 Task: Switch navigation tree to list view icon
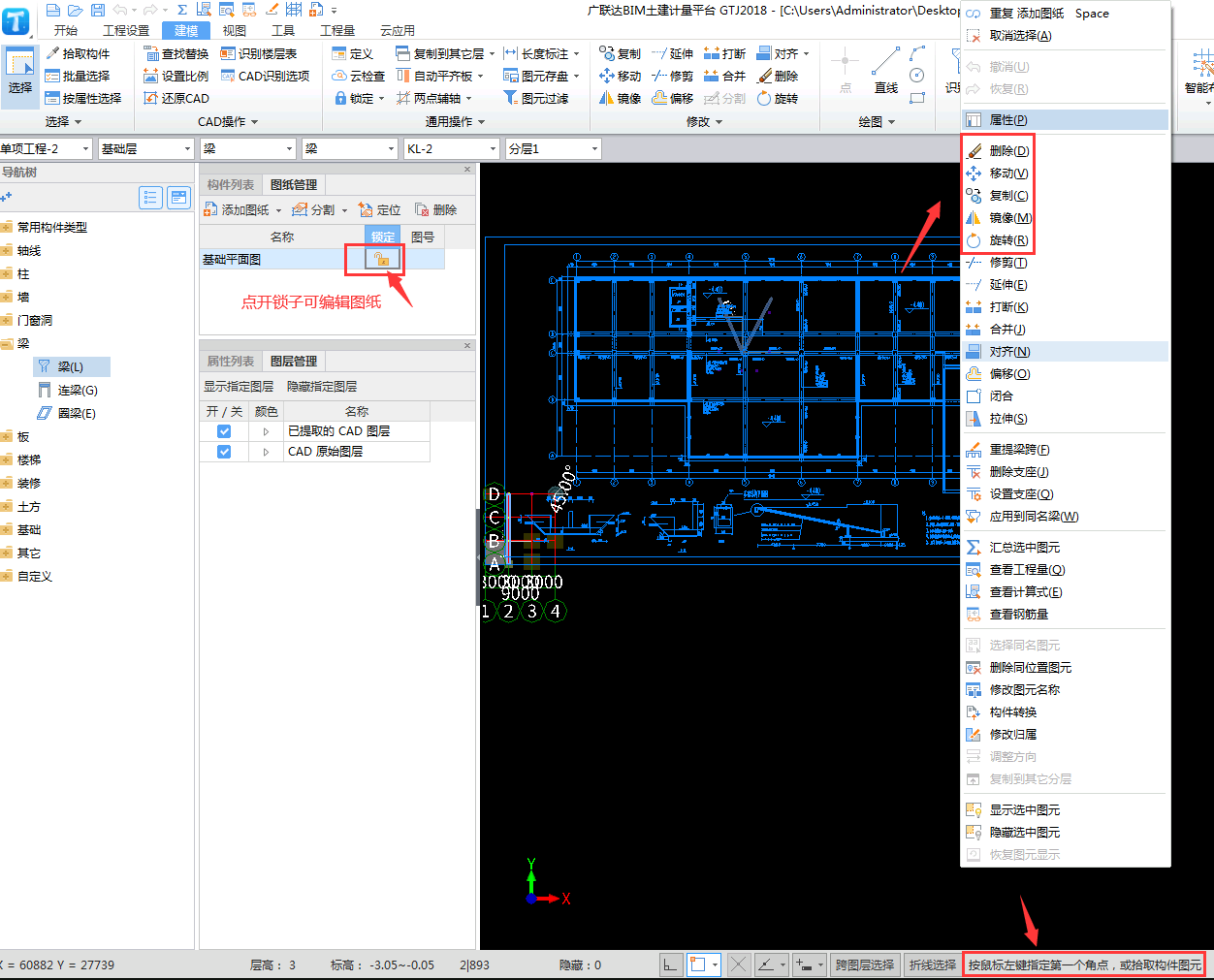[x=150, y=198]
